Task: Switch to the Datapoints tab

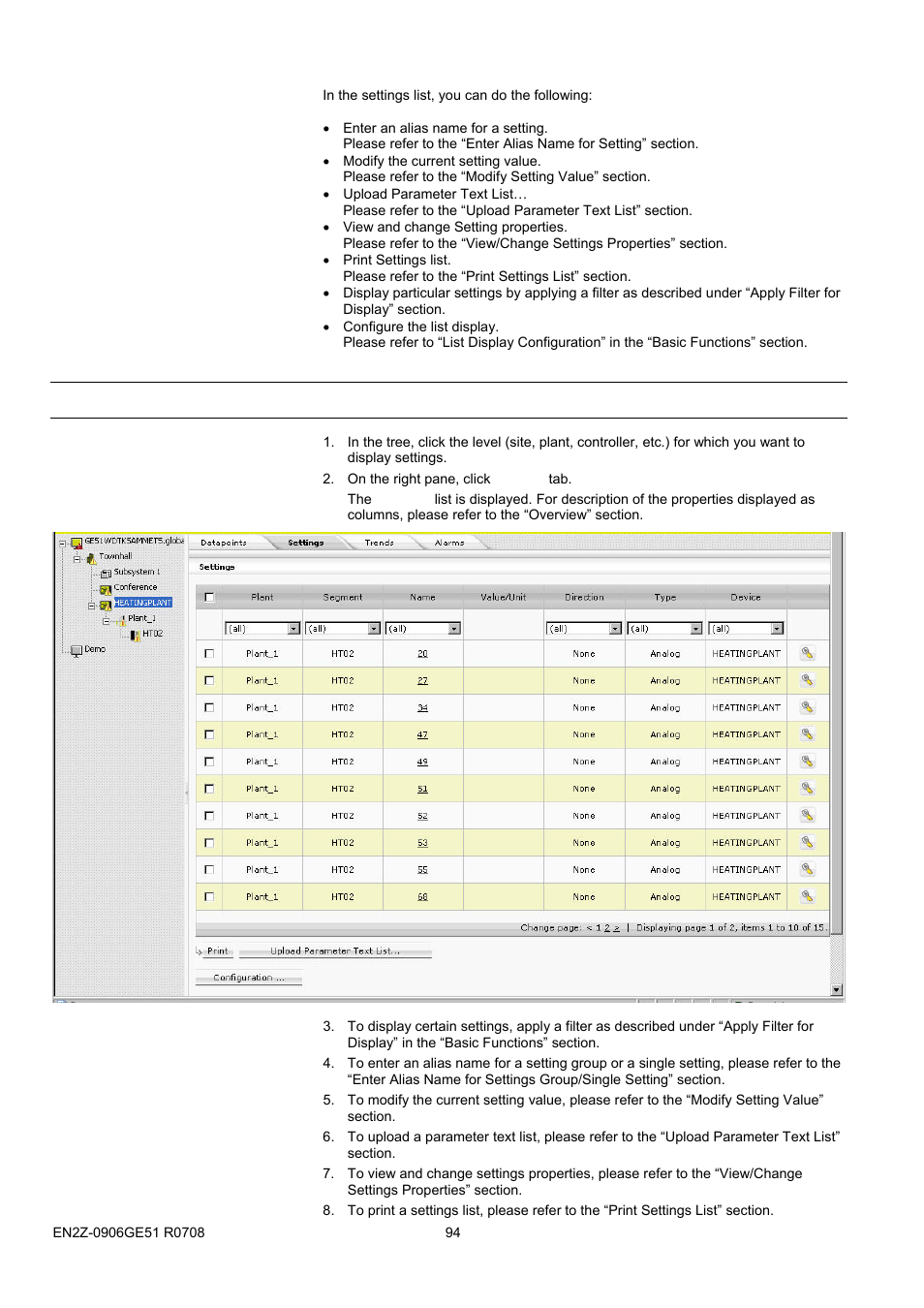Action: click(x=224, y=544)
